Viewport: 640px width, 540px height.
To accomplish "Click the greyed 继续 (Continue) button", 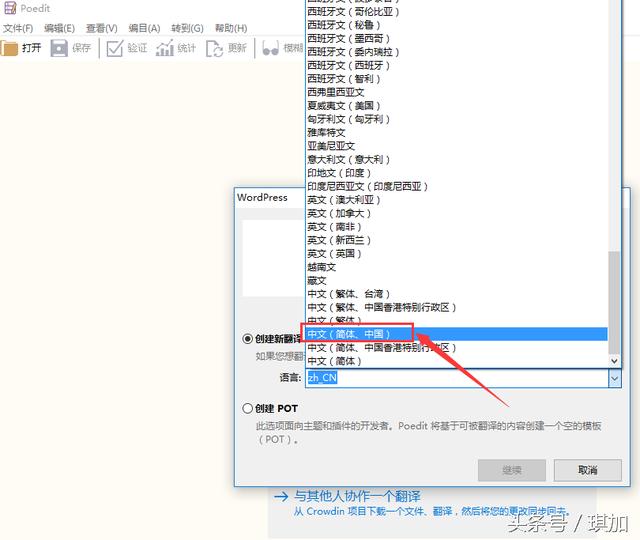I will [x=512, y=470].
